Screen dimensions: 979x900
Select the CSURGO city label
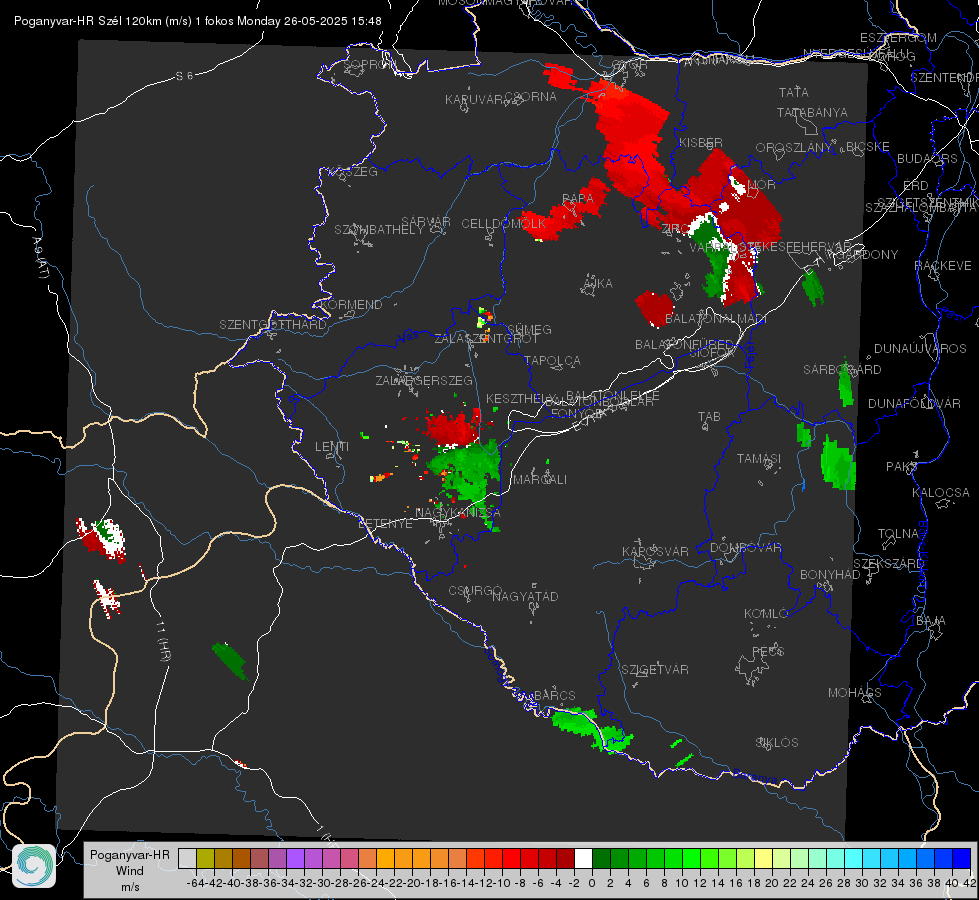click(476, 591)
